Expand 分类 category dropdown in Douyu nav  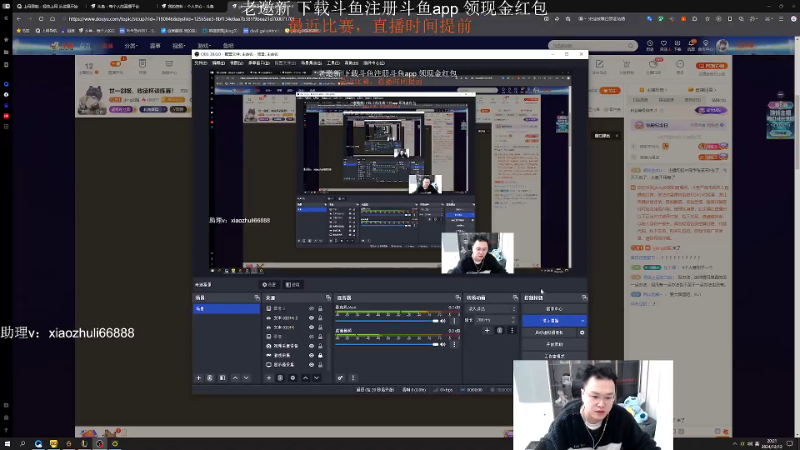click(x=131, y=46)
